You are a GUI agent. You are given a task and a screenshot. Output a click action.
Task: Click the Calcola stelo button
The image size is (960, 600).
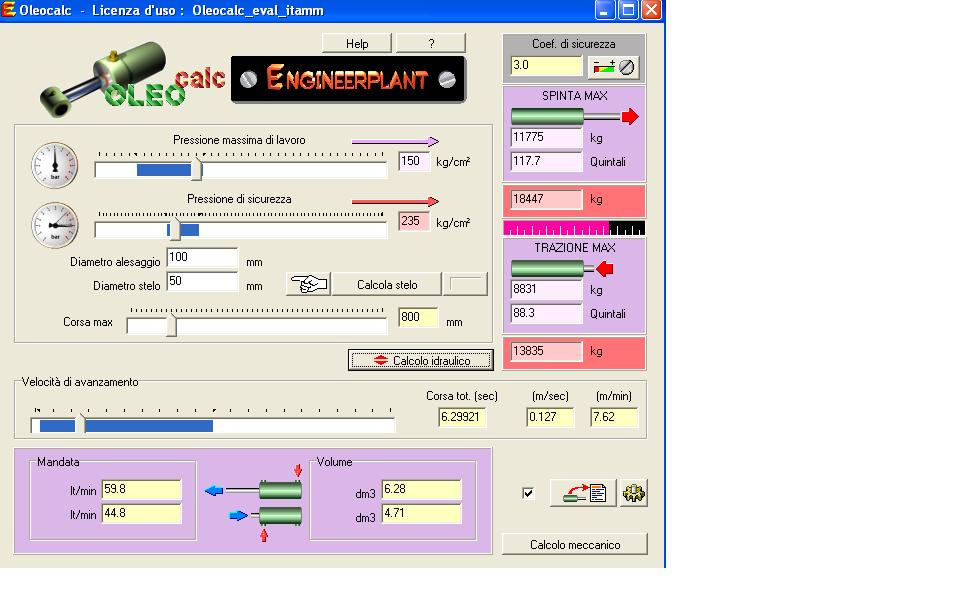tap(387, 285)
